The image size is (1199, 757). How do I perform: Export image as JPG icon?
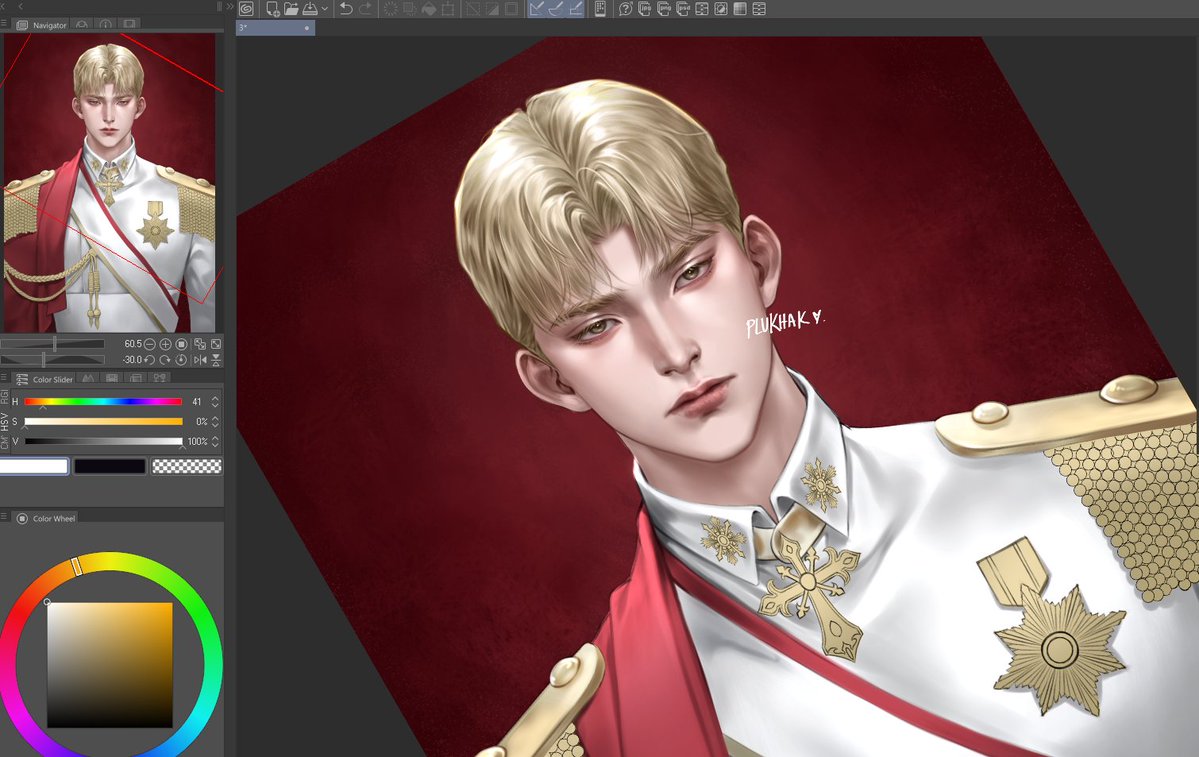[645, 9]
